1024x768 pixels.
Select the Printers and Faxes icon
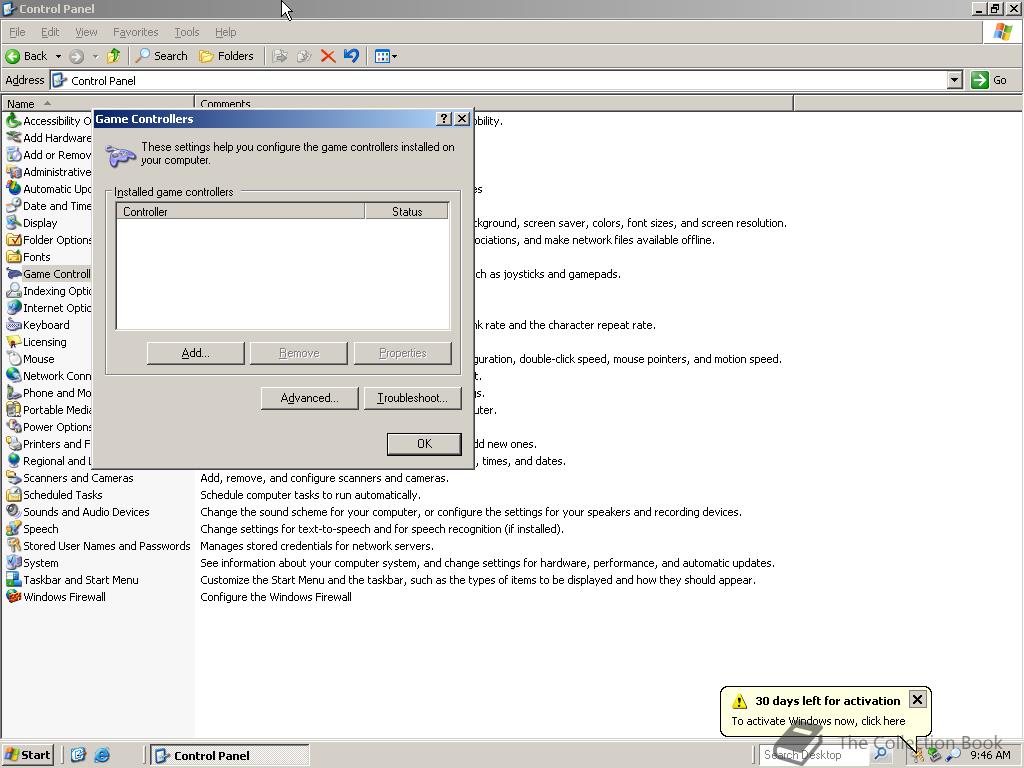[x=13, y=443]
